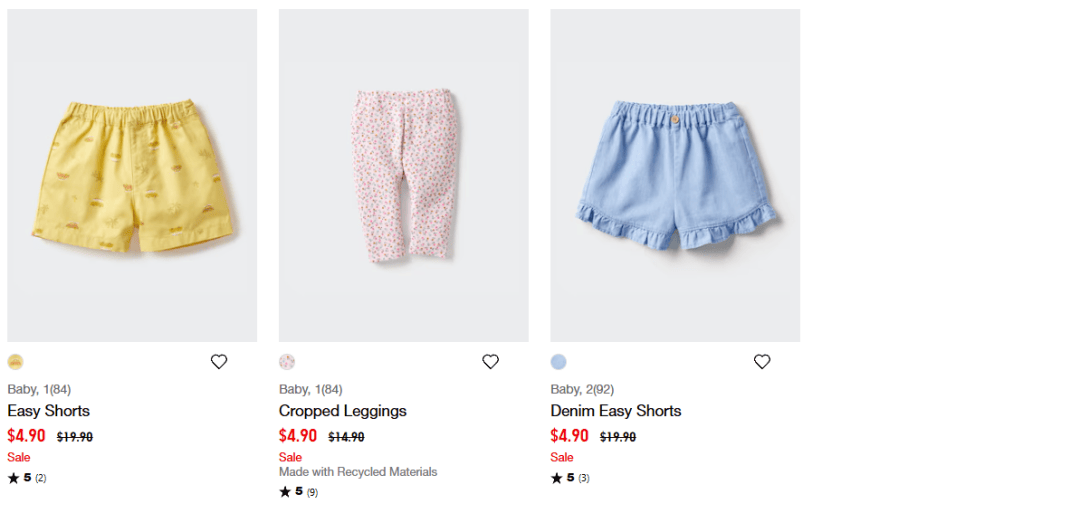Go to the Cropped Leggings product page

[x=342, y=411]
